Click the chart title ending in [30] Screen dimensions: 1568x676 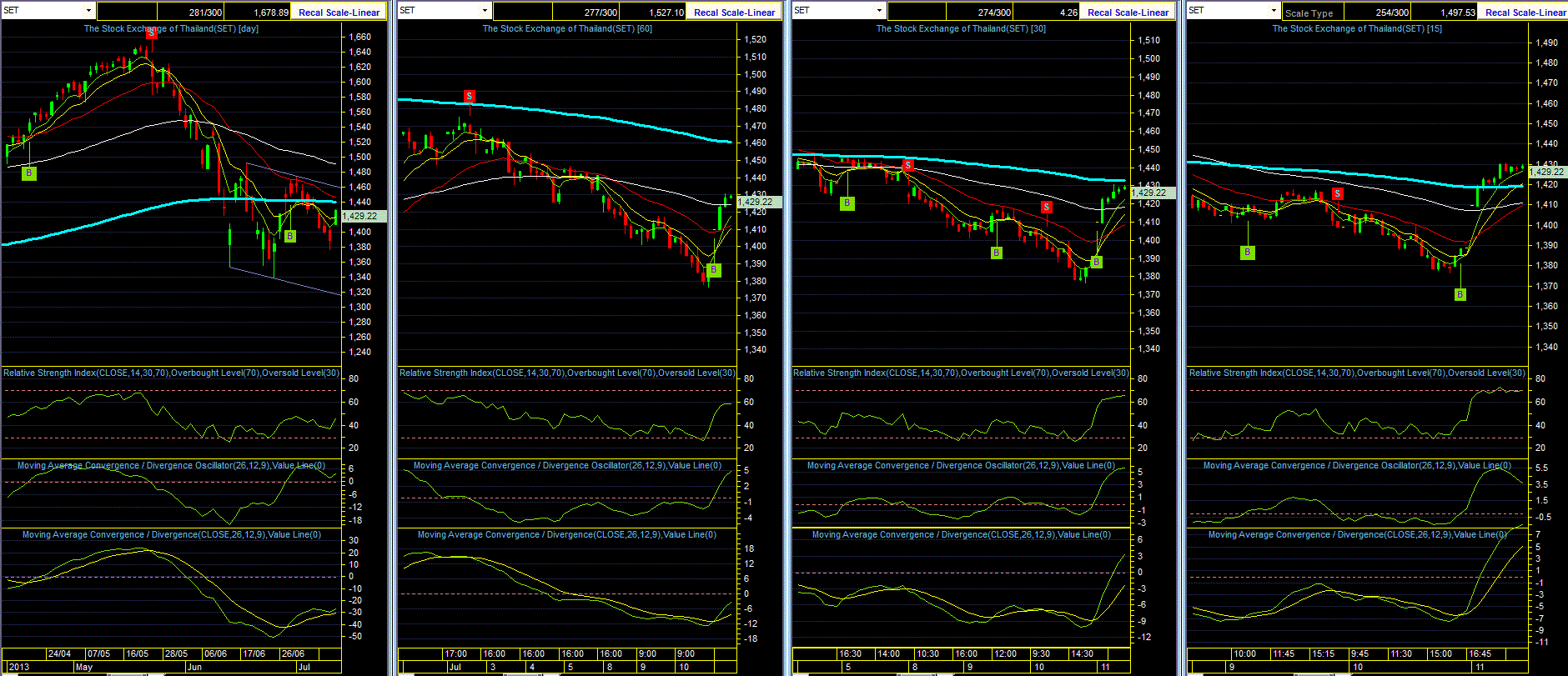[961, 28]
